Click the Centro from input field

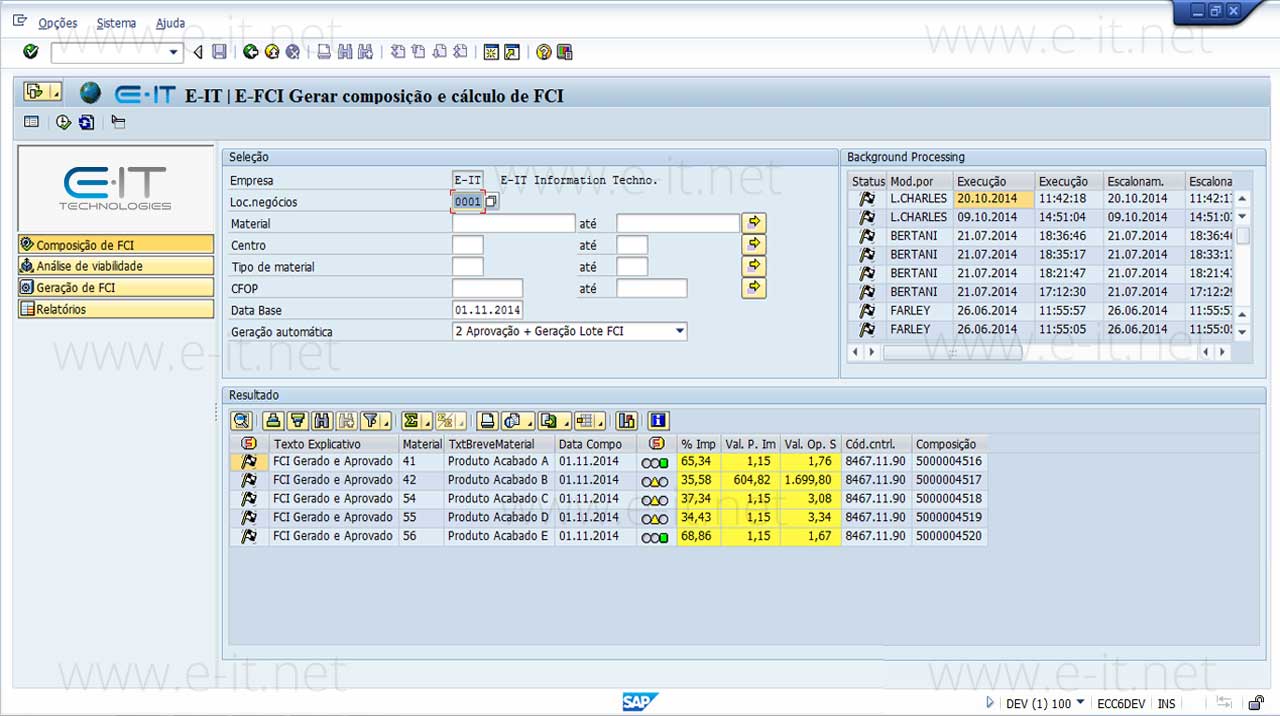pos(468,245)
